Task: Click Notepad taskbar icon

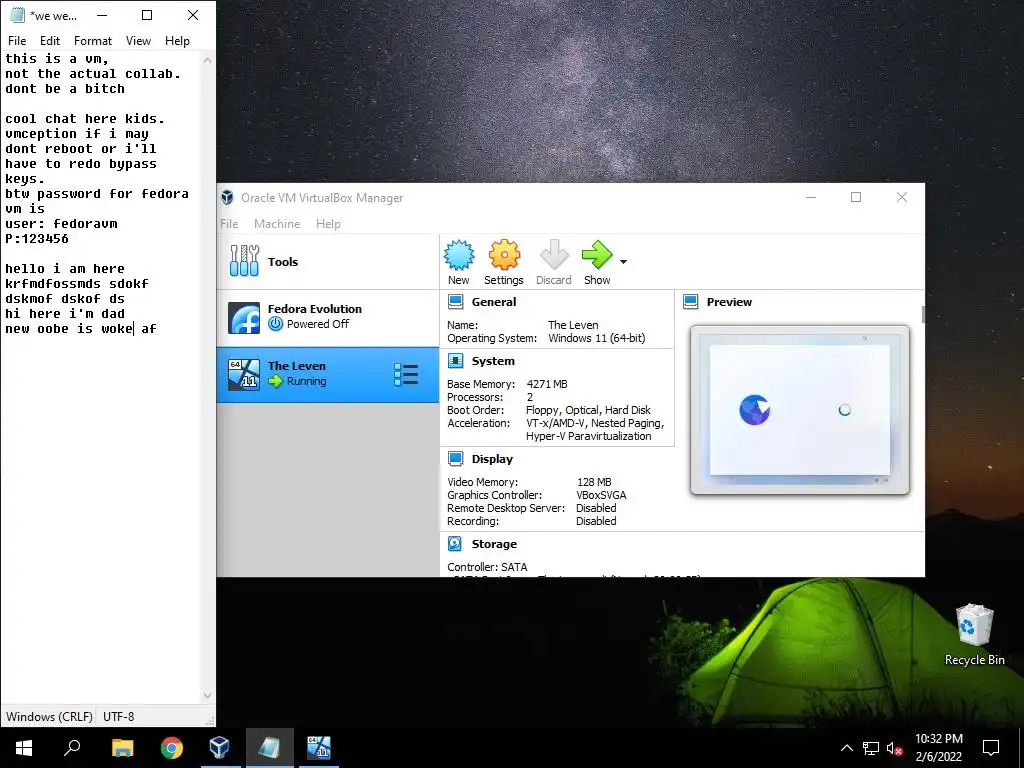Action: click(269, 748)
